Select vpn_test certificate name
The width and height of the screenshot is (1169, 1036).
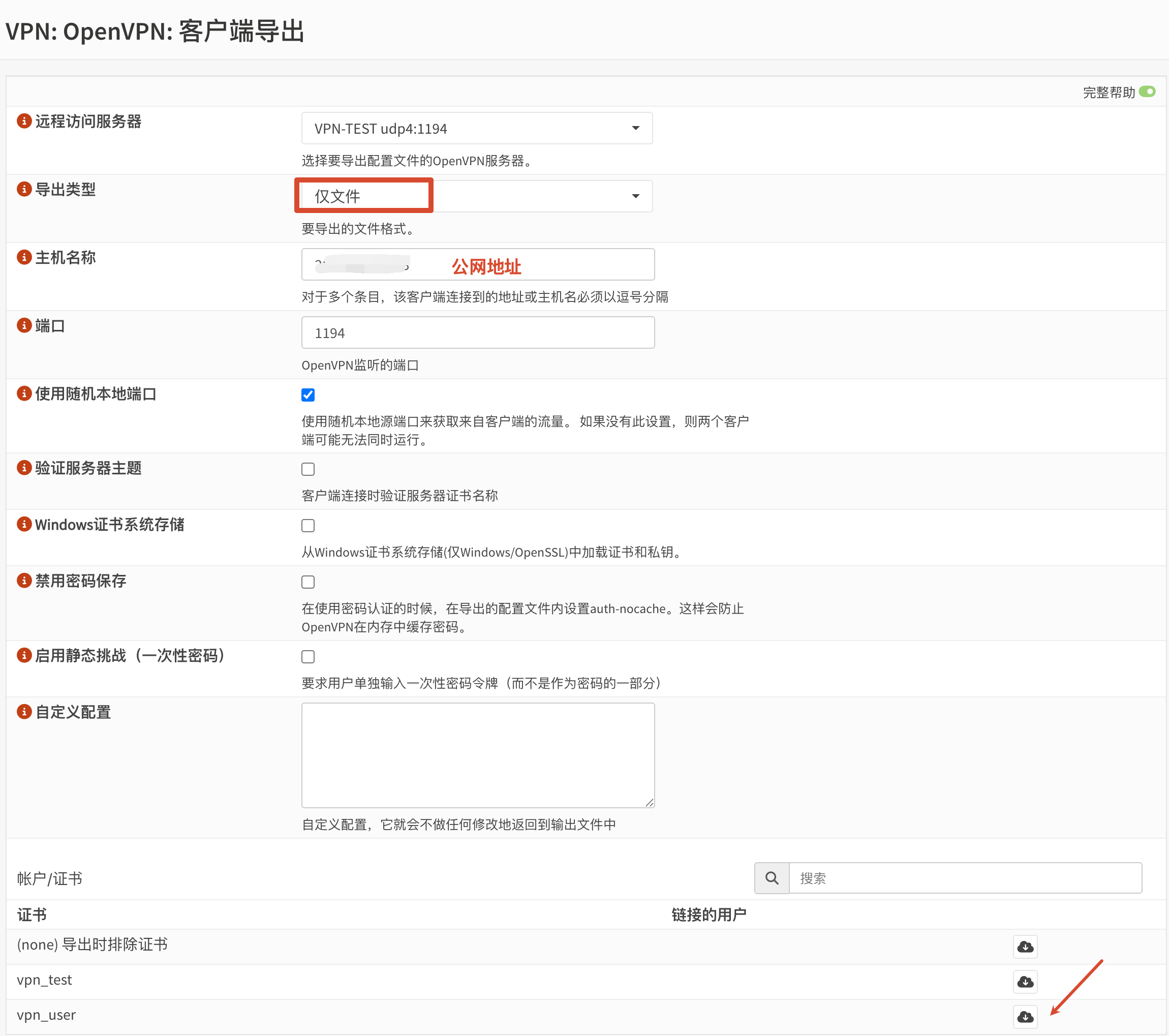45,981
